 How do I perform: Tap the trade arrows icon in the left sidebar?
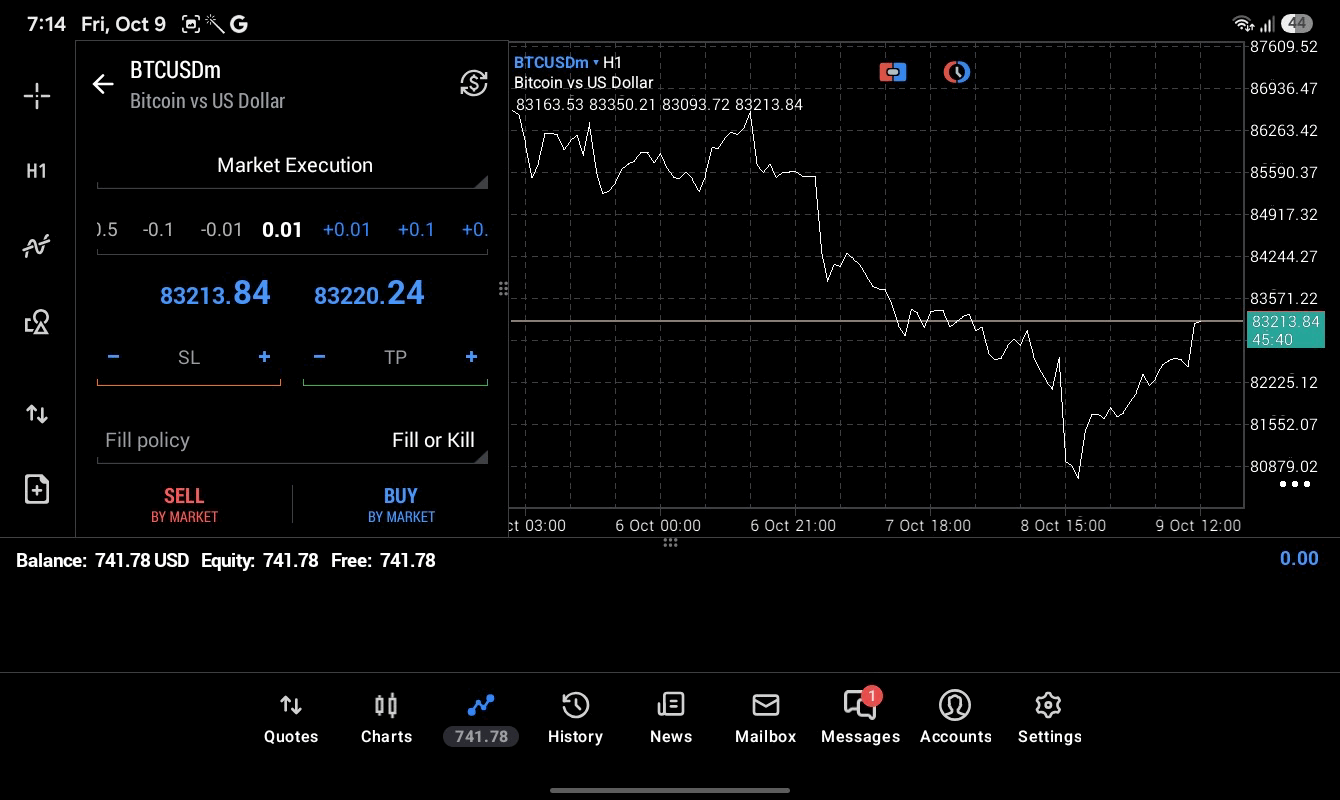pyautogui.click(x=37, y=414)
